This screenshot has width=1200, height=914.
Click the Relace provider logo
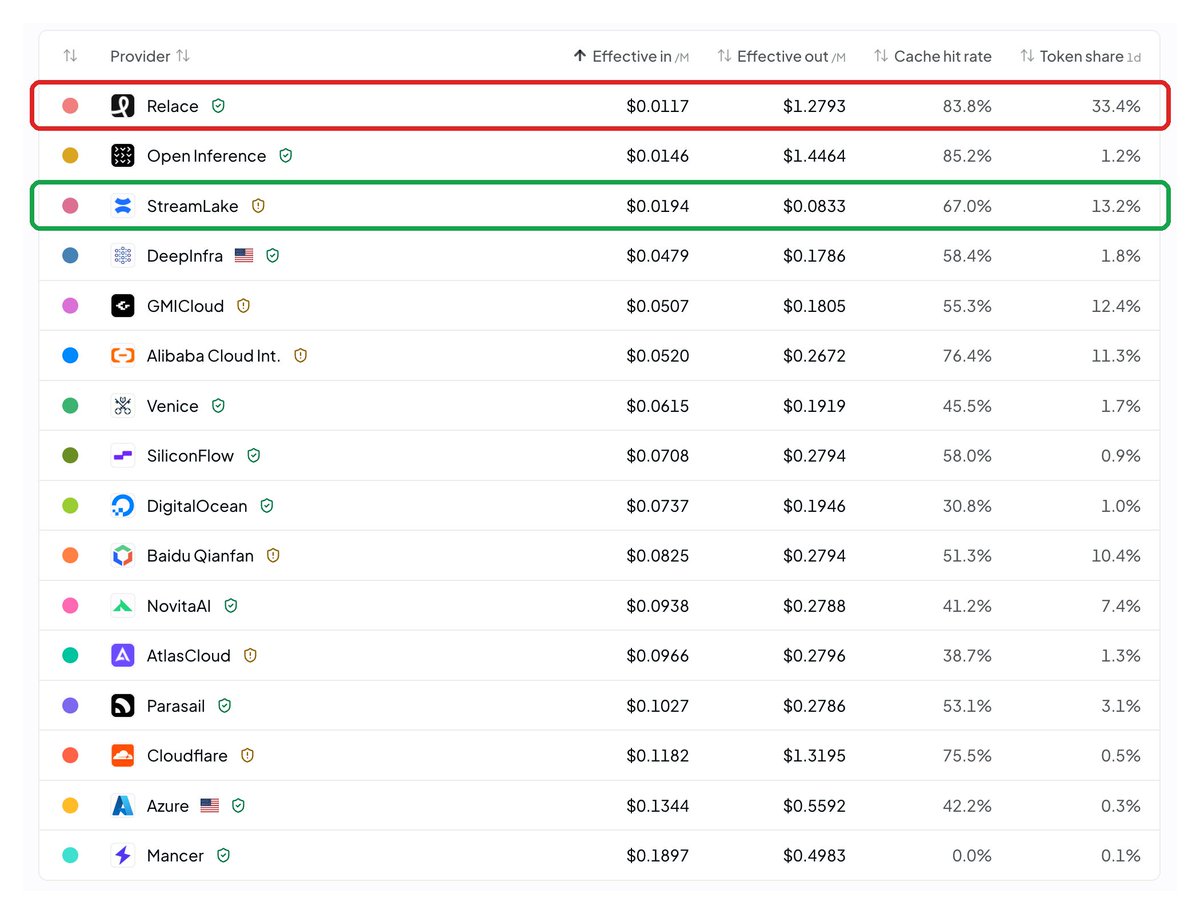(x=122, y=106)
